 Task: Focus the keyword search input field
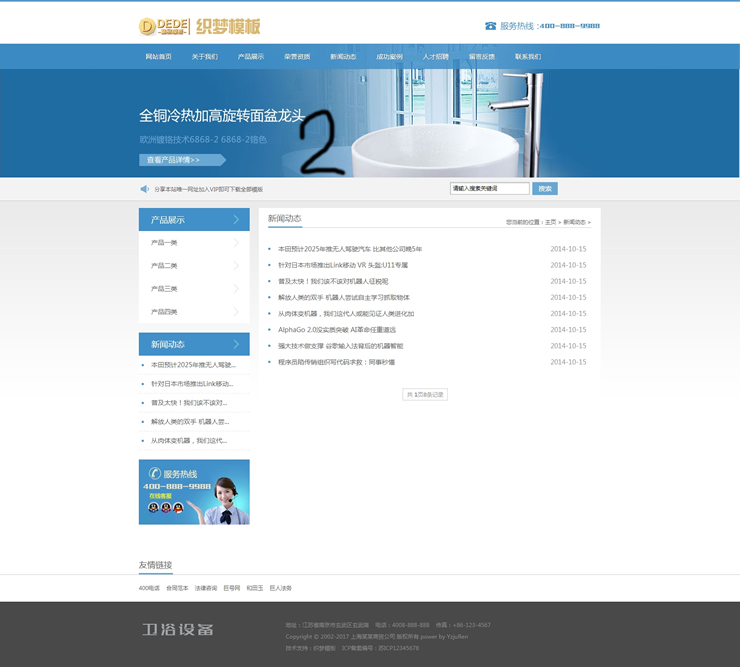(x=489, y=188)
